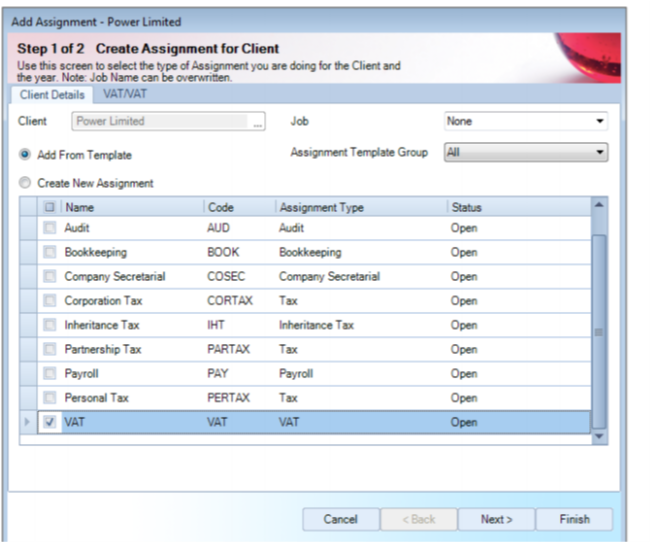Select the 'Bookkeeping' name cell
This screenshot has width=650, height=542.
[132, 252]
